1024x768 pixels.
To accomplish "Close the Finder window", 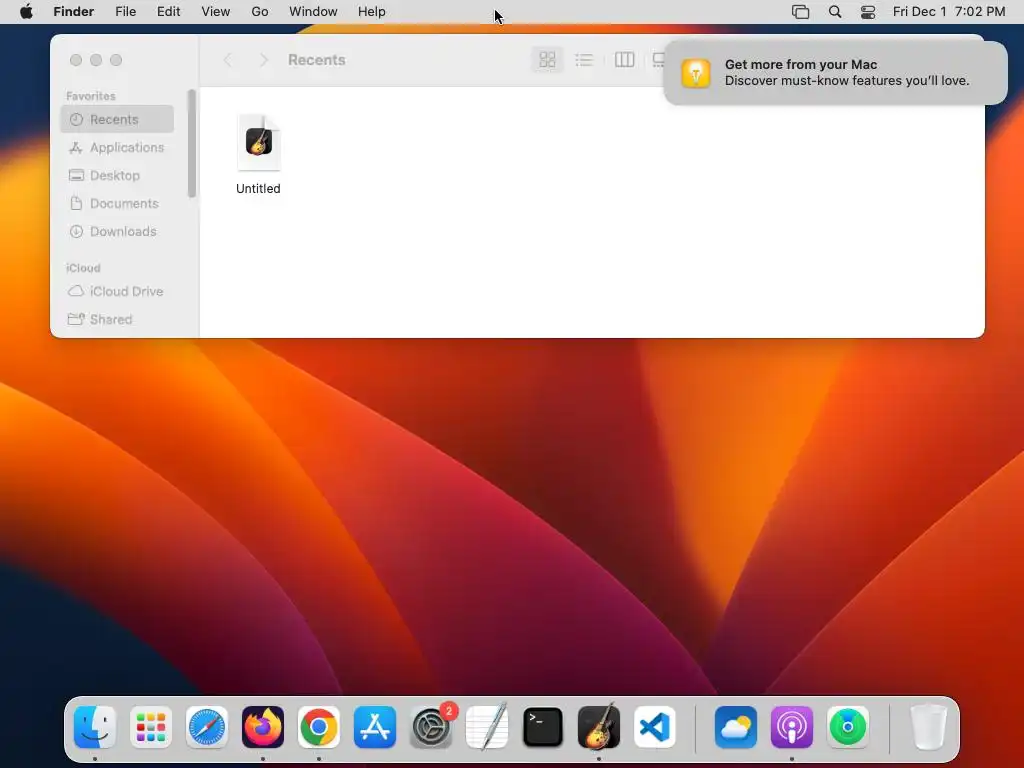I will tap(76, 60).
